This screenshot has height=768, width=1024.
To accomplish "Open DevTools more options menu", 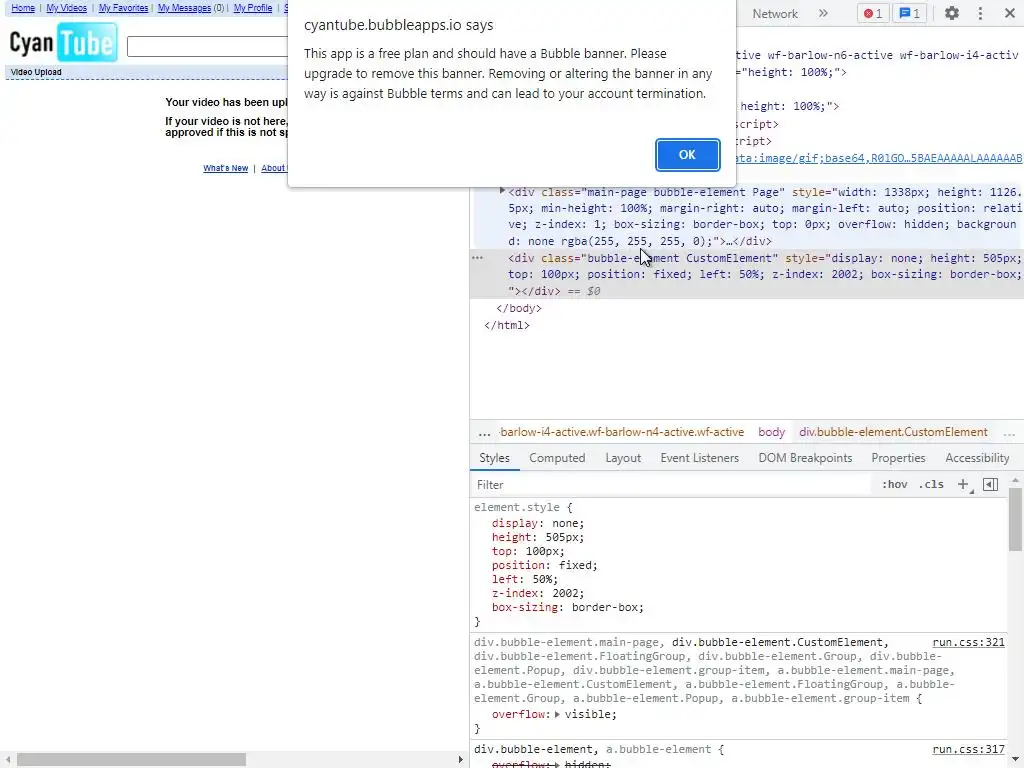I will coord(980,13).
